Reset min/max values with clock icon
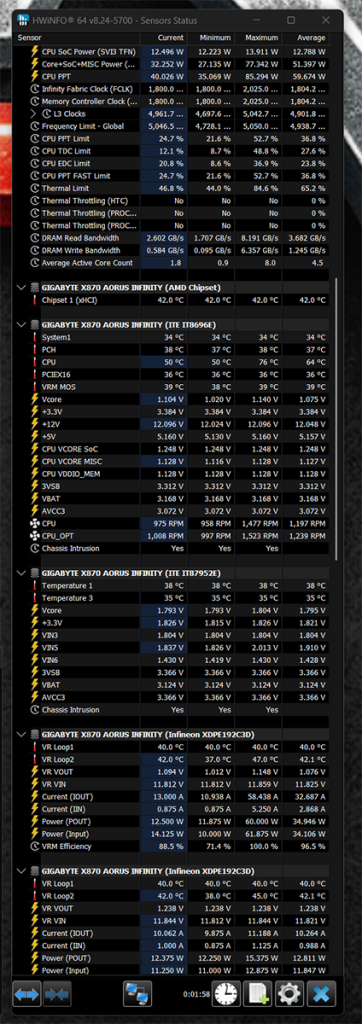This screenshot has height=1024, width=362. 226,995
